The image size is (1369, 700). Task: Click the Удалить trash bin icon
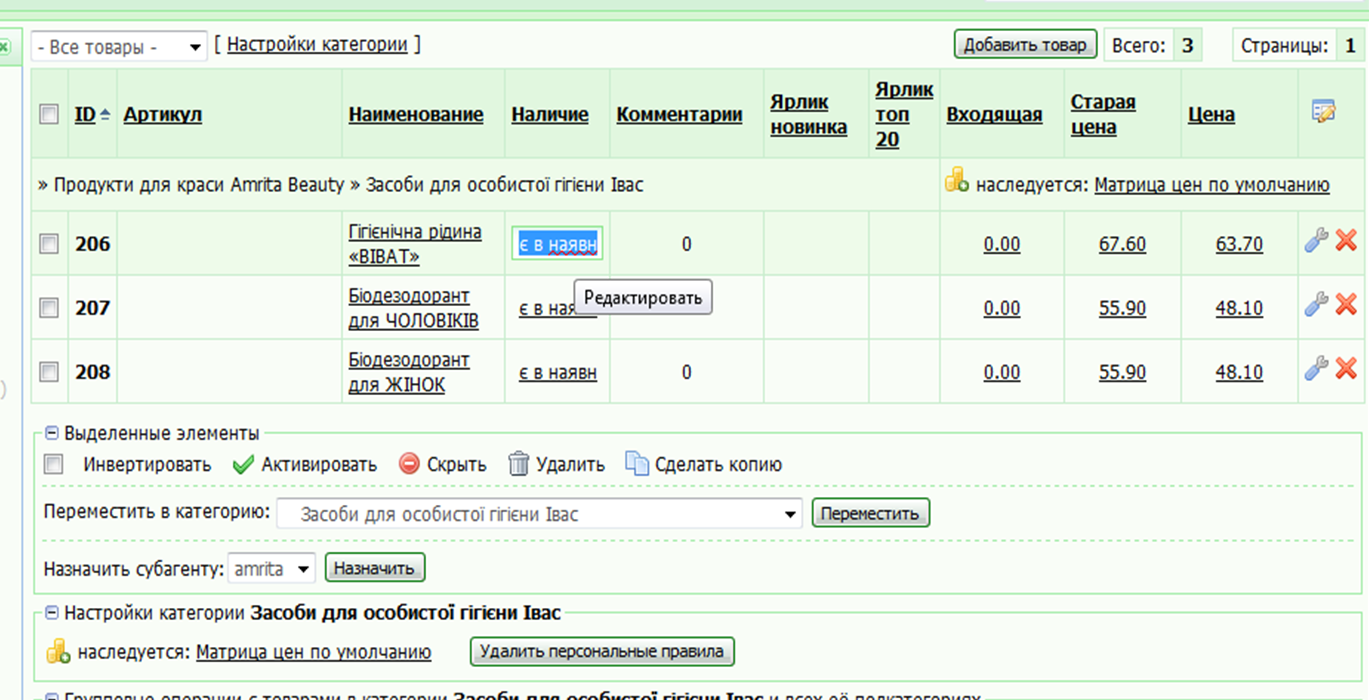518,464
